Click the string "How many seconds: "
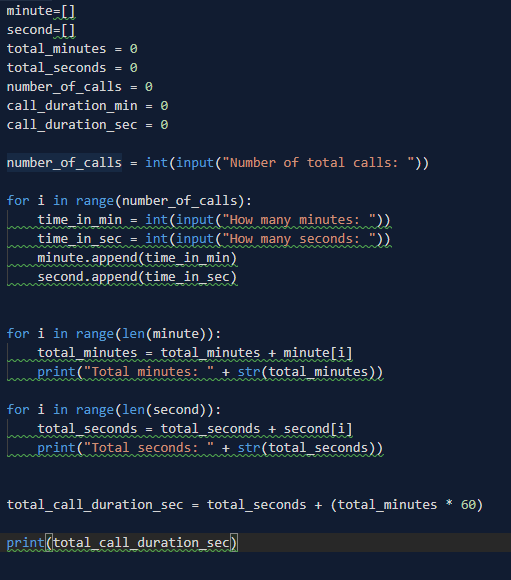 pos(299,239)
